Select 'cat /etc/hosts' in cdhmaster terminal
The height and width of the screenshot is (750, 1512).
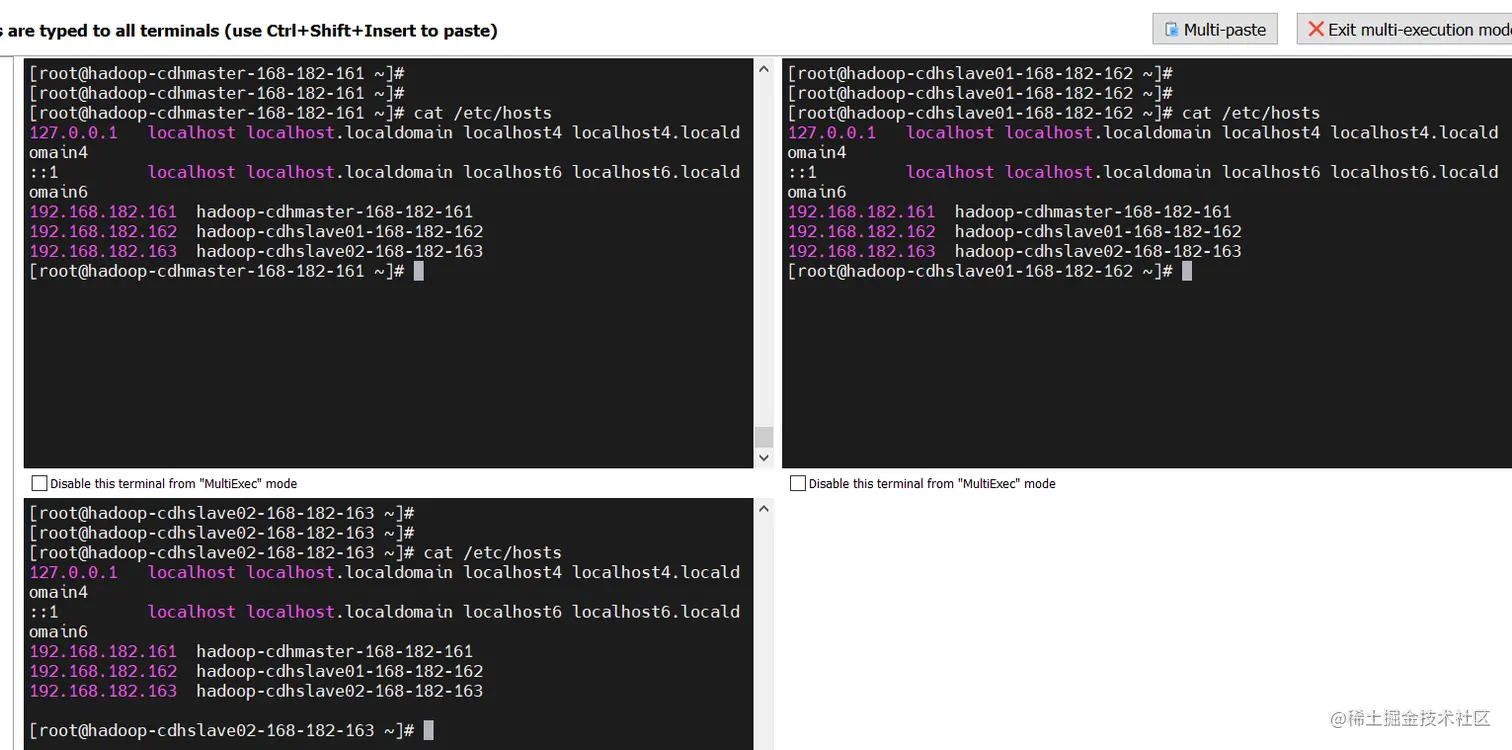[482, 113]
